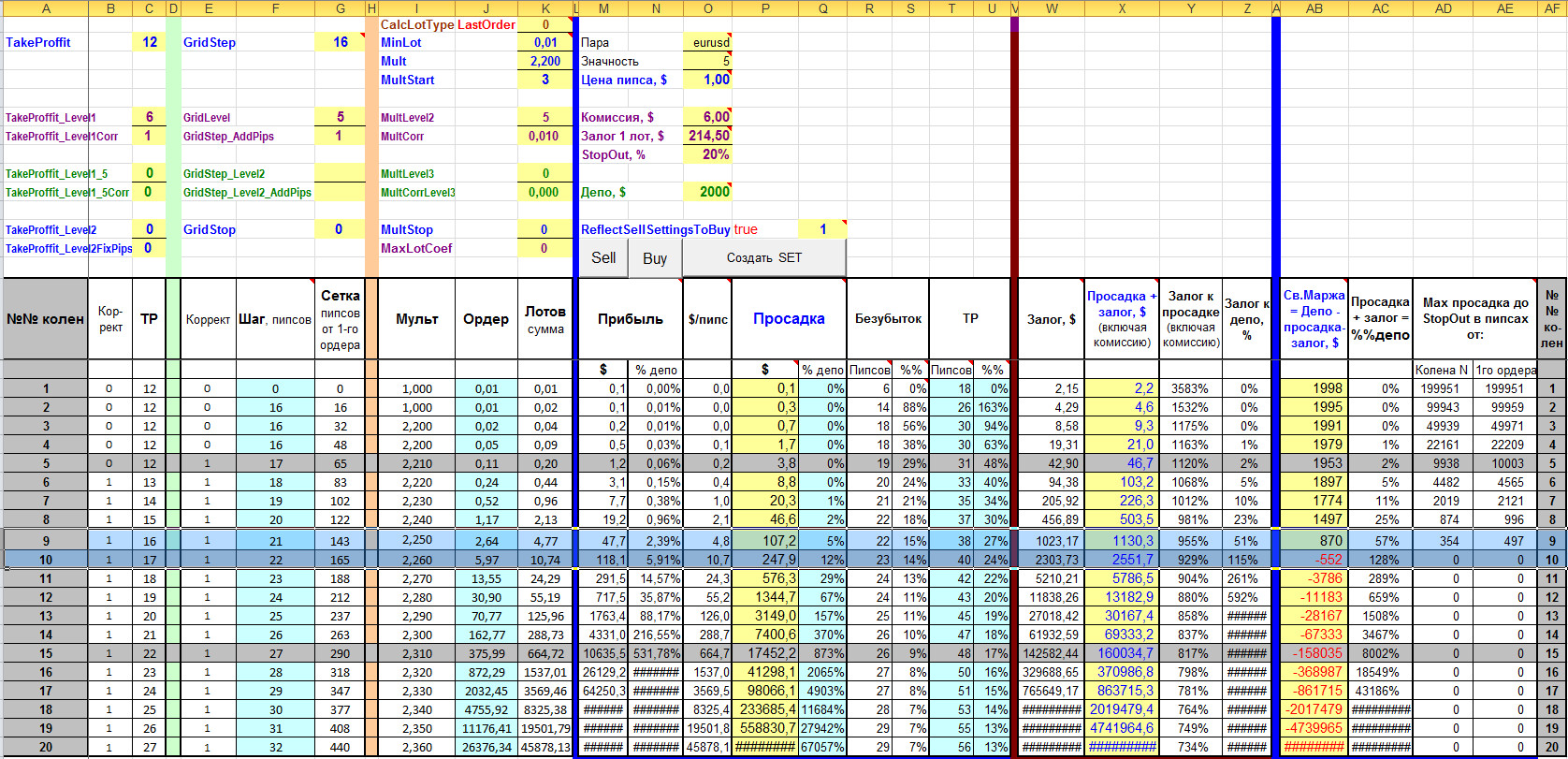Click the Прибыль header cell
This screenshot has height=759, width=1568.
point(631,318)
